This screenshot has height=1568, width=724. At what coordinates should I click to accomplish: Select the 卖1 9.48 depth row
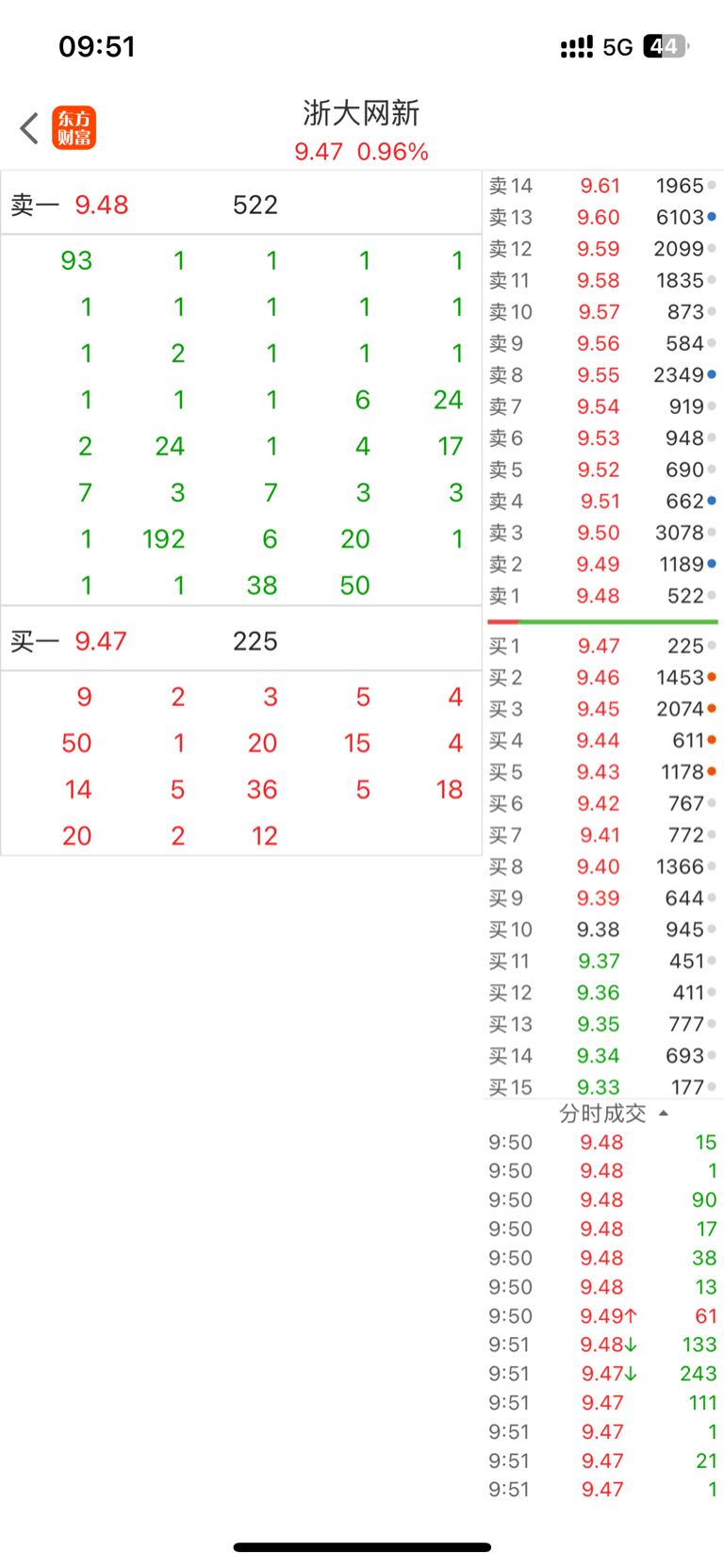[603, 596]
